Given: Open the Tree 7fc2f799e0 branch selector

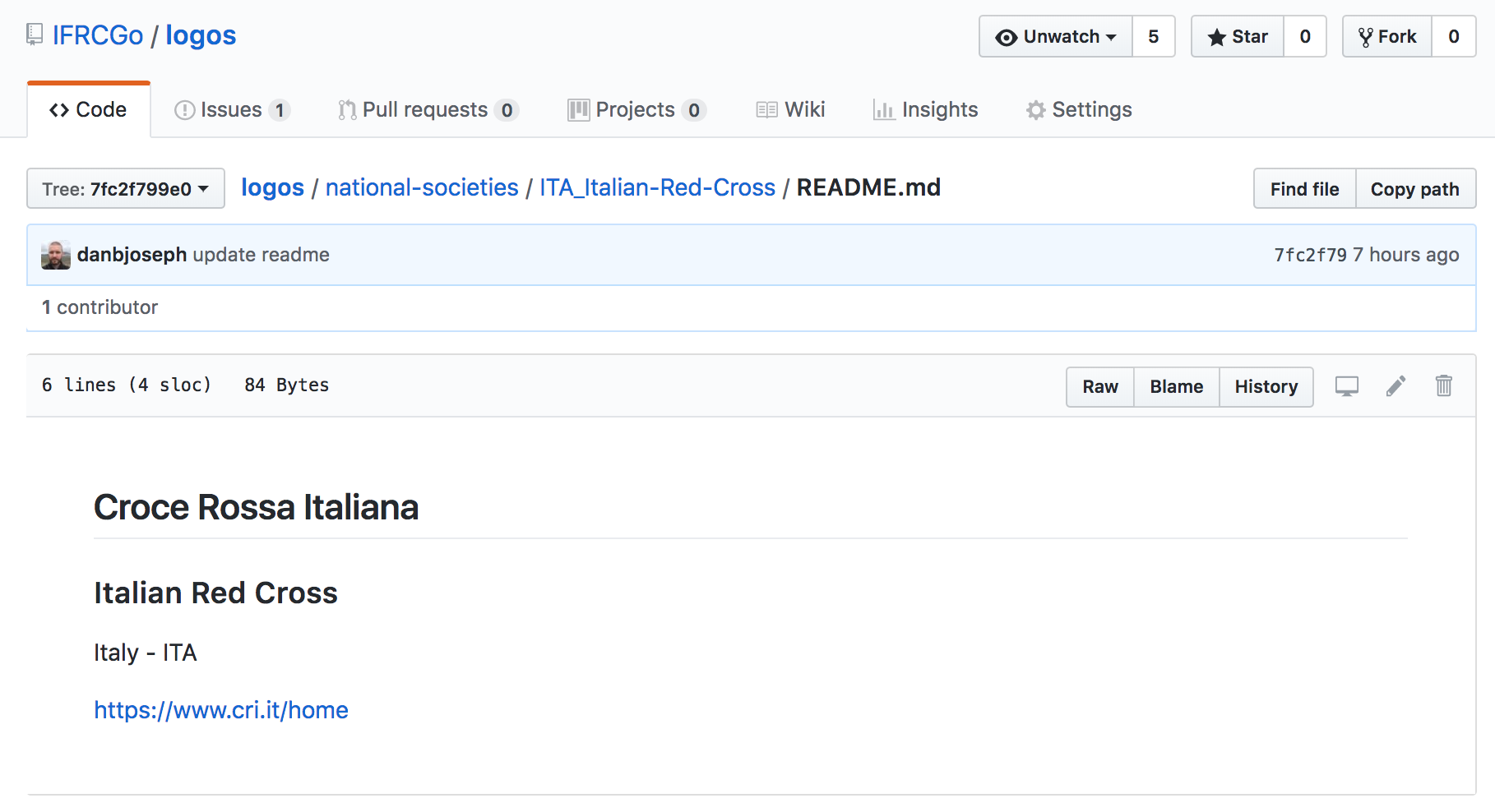Looking at the screenshot, I should coord(126,189).
